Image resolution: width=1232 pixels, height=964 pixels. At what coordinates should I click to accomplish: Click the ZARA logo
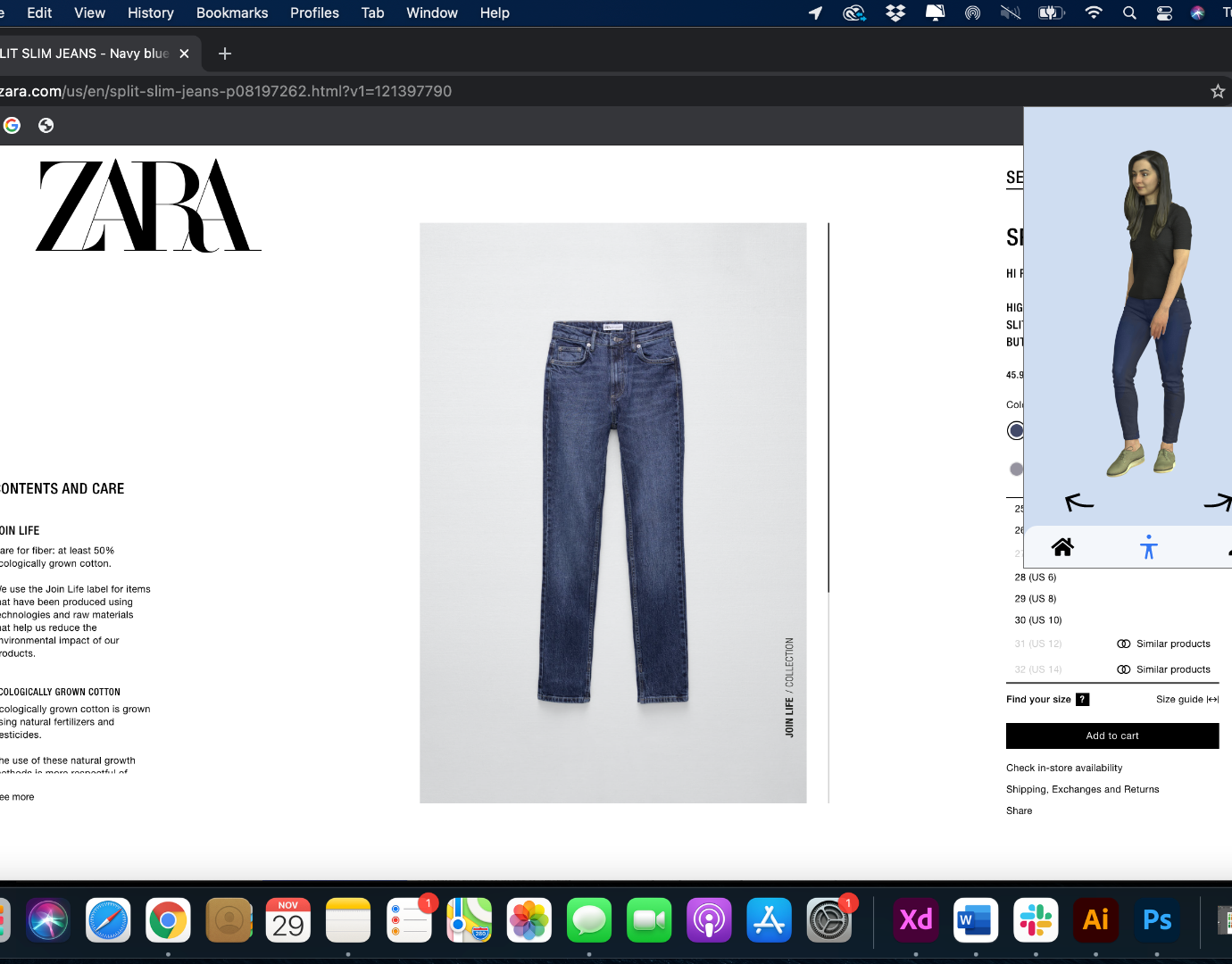[148, 205]
